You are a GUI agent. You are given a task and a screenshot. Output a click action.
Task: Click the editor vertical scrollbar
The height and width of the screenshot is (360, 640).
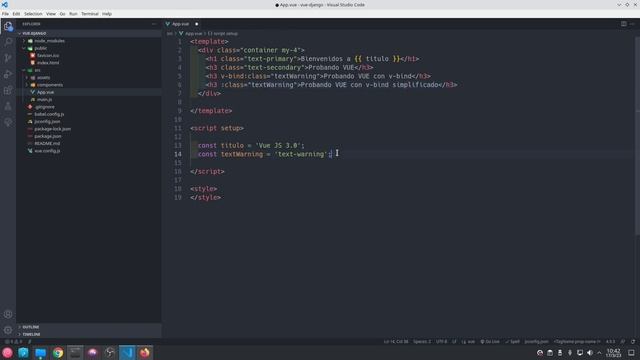pyautogui.click(x=637, y=135)
